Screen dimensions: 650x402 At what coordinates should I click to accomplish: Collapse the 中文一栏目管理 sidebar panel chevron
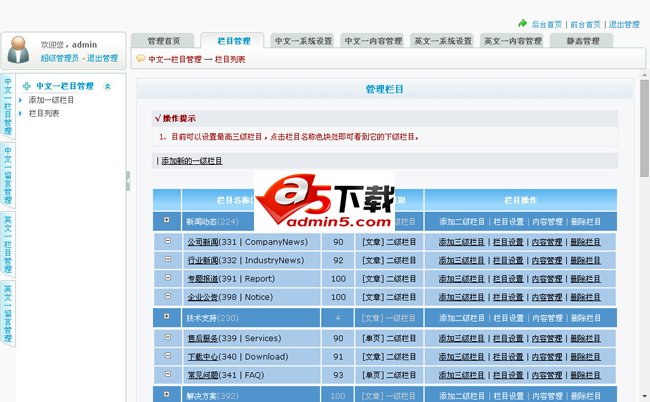[x=108, y=86]
